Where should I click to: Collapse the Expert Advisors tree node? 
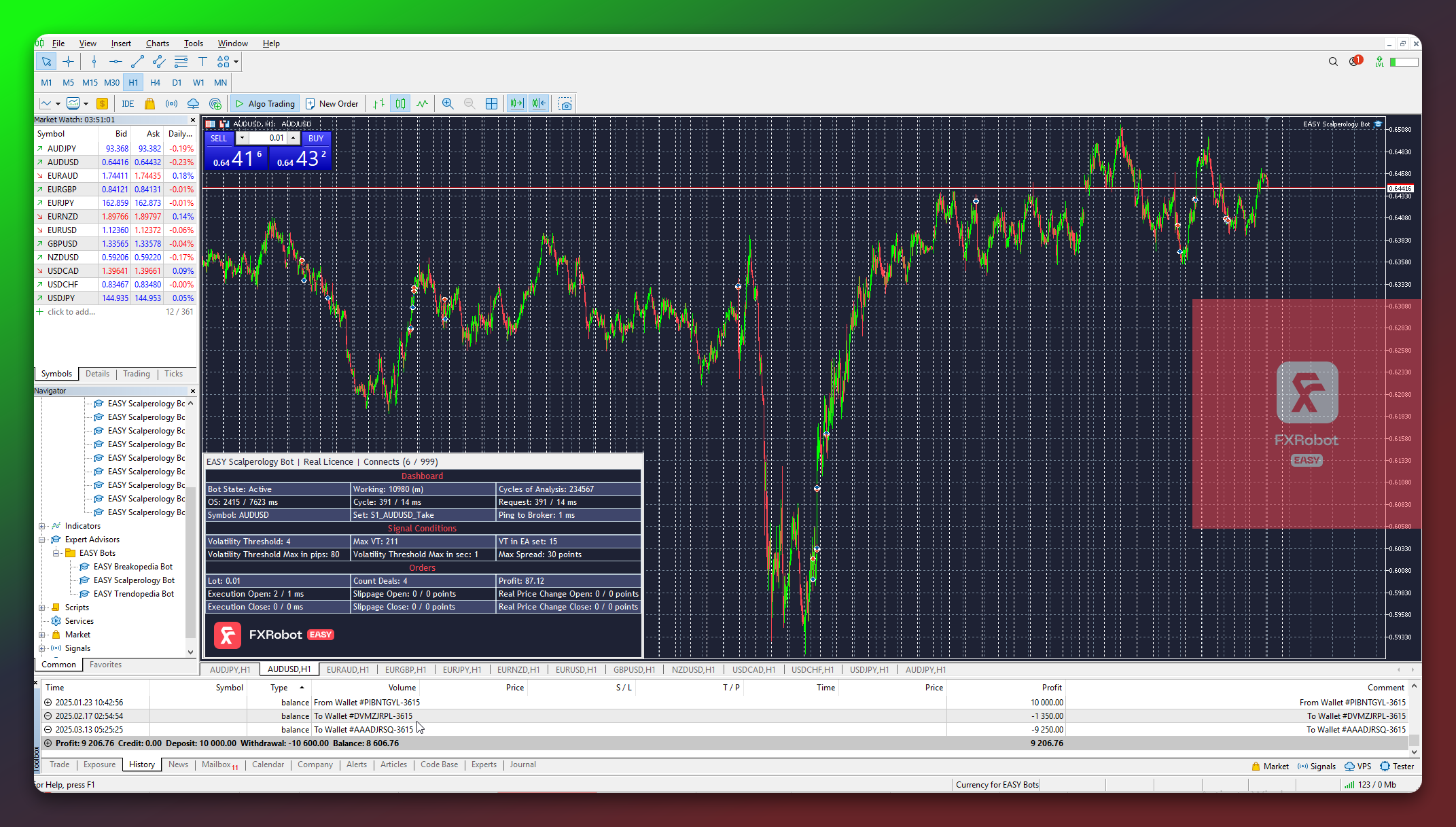pos(42,540)
